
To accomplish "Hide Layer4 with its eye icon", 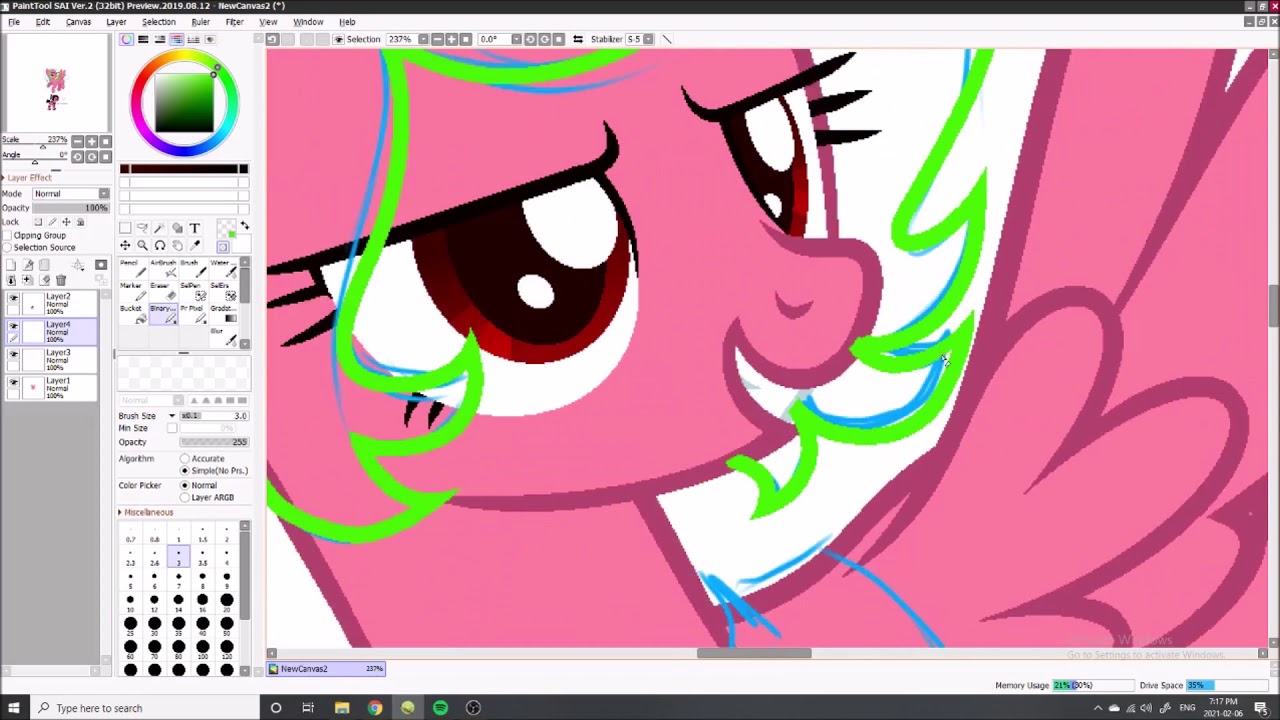I will pyautogui.click(x=13, y=326).
